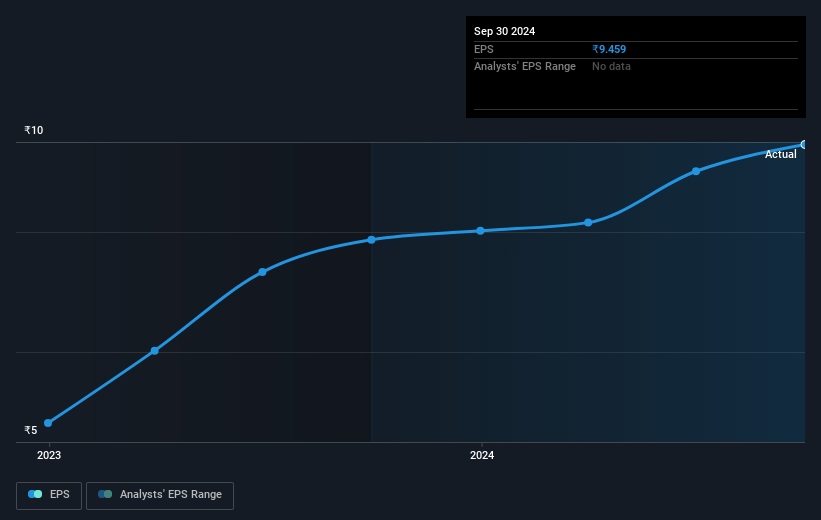
Task: Select the EPS data point above the 2024 tick
Action: tap(481, 231)
